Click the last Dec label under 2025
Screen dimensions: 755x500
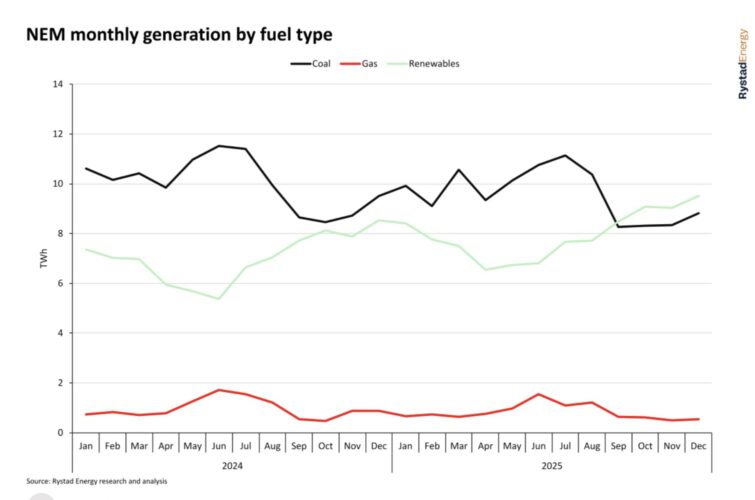697,447
